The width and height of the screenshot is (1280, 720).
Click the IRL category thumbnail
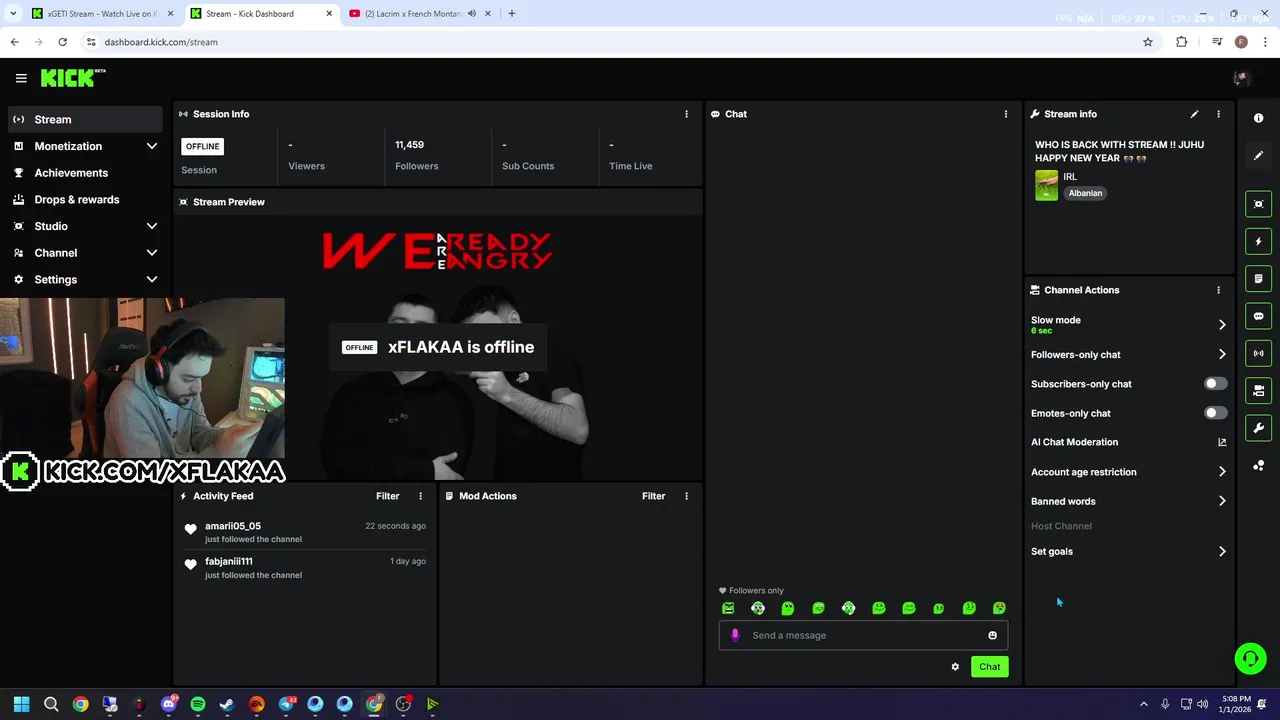pos(1046,185)
